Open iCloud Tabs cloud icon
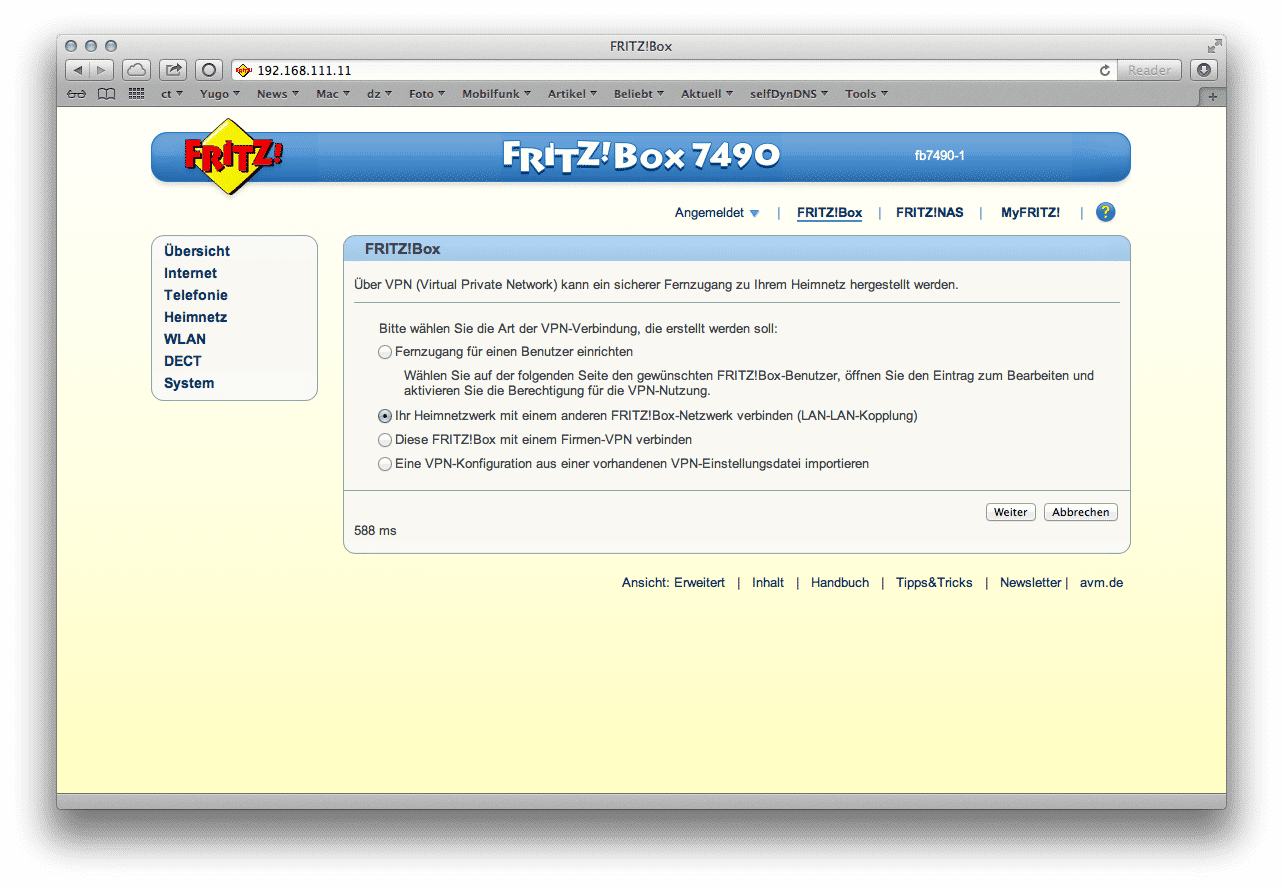1283x888 pixels. click(x=136, y=70)
